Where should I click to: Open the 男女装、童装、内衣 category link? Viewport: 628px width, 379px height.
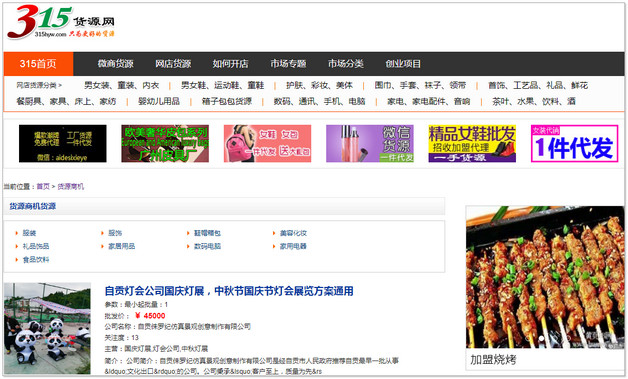(122, 85)
